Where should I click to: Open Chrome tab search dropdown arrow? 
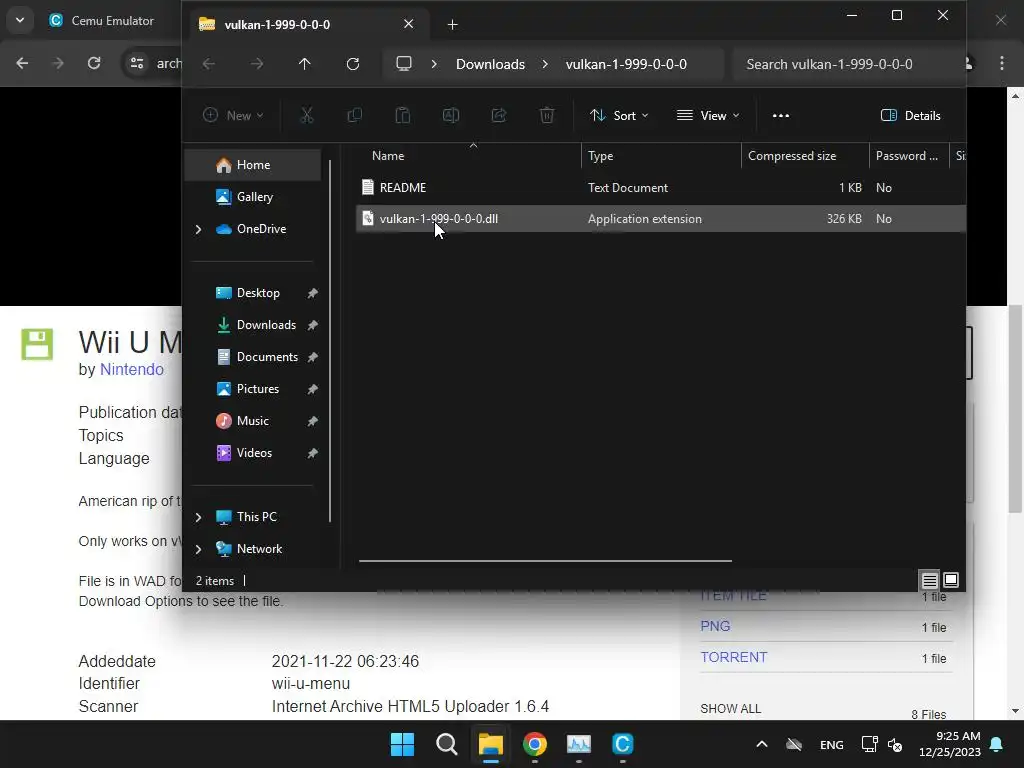[x=20, y=20]
